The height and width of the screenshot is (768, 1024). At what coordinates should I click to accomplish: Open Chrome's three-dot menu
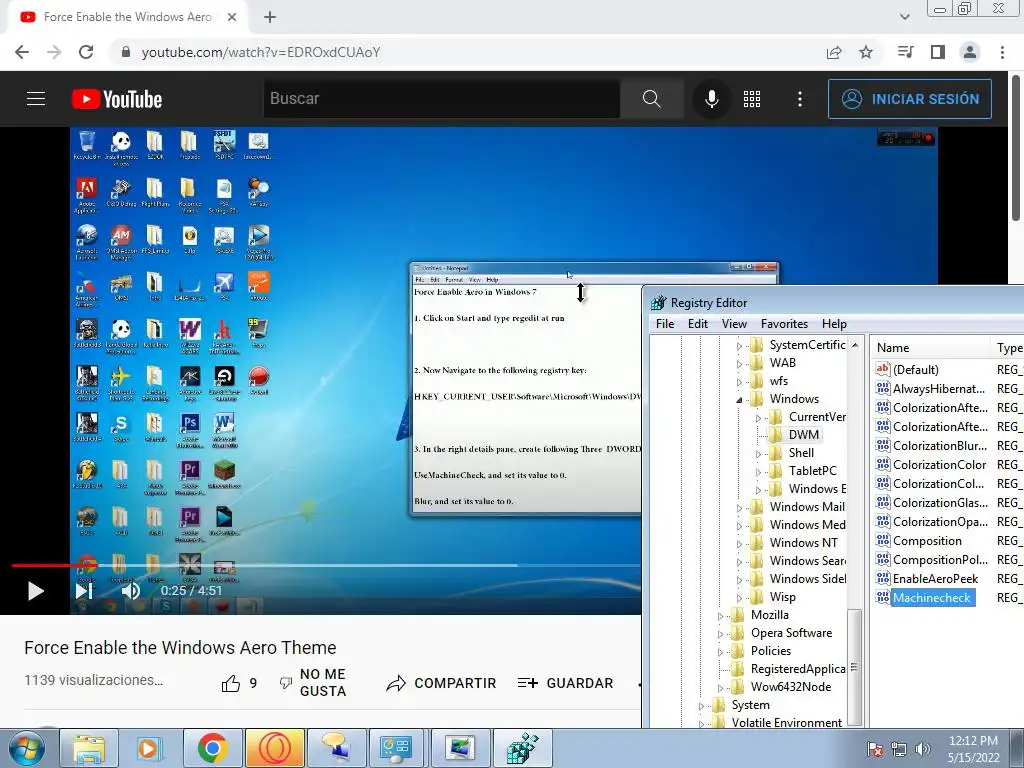click(1002, 52)
